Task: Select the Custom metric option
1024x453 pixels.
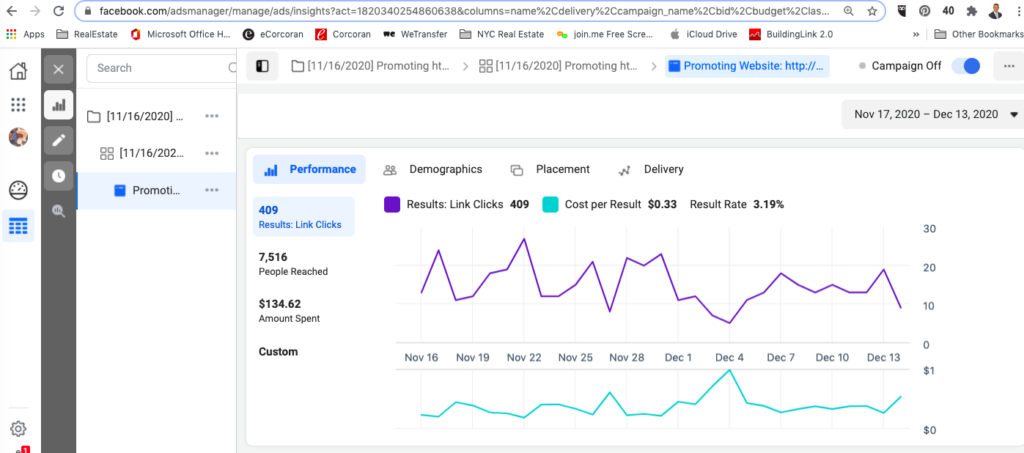Action: (278, 352)
